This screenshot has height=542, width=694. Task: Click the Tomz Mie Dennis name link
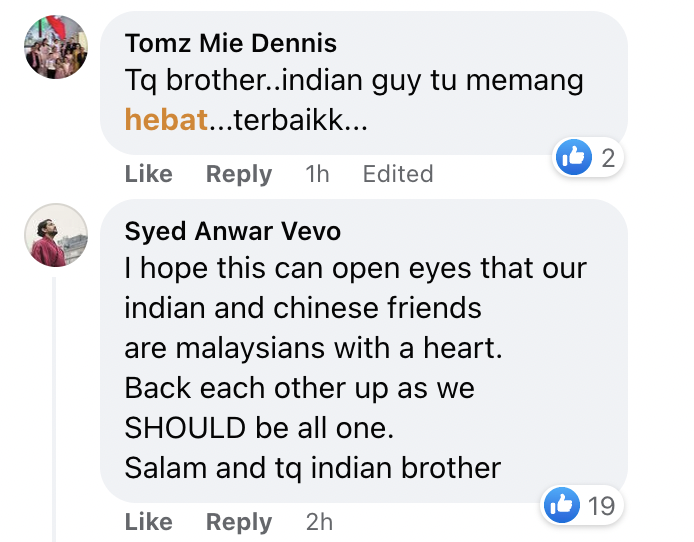tap(230, 43)
